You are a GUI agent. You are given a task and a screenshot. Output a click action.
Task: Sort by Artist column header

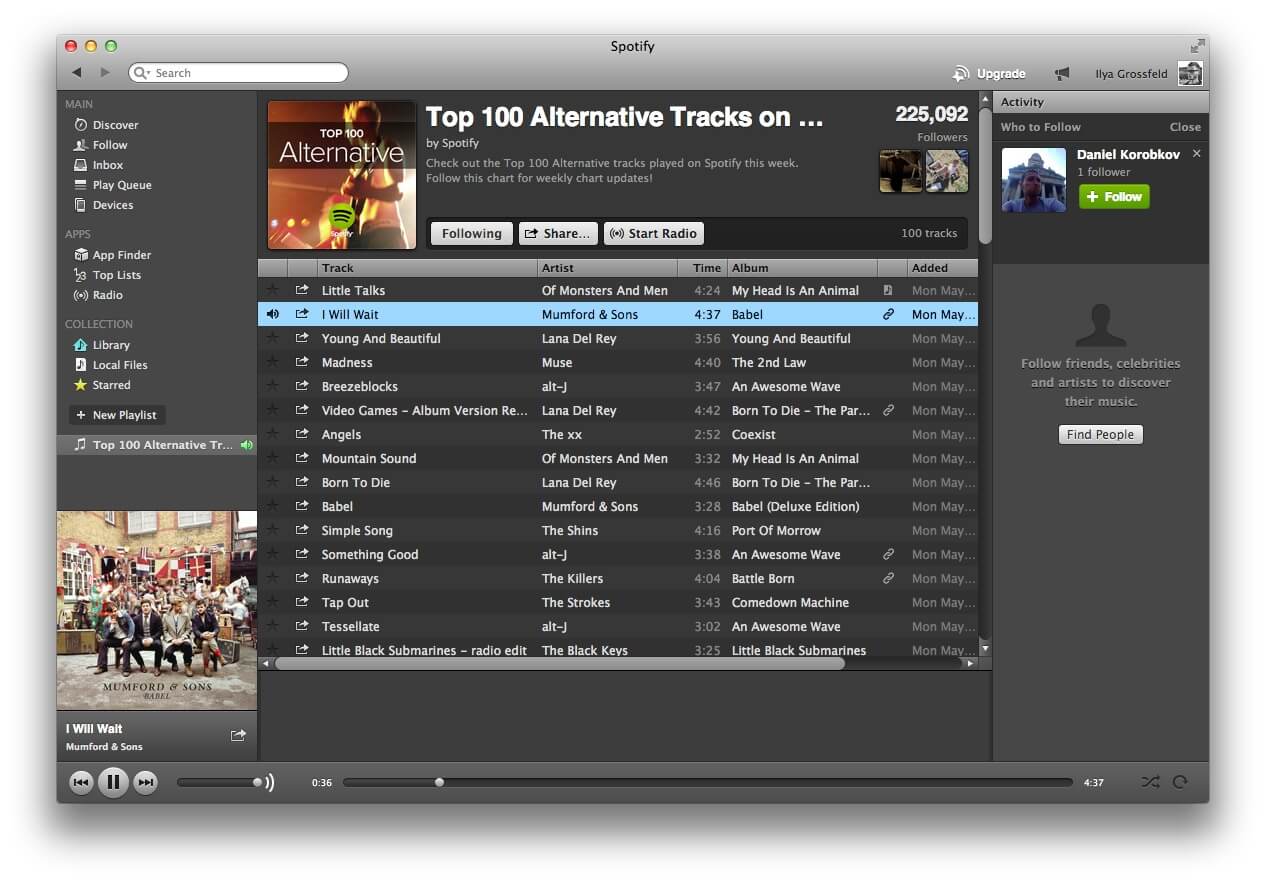pyautogui.click(x=607, y=267)
